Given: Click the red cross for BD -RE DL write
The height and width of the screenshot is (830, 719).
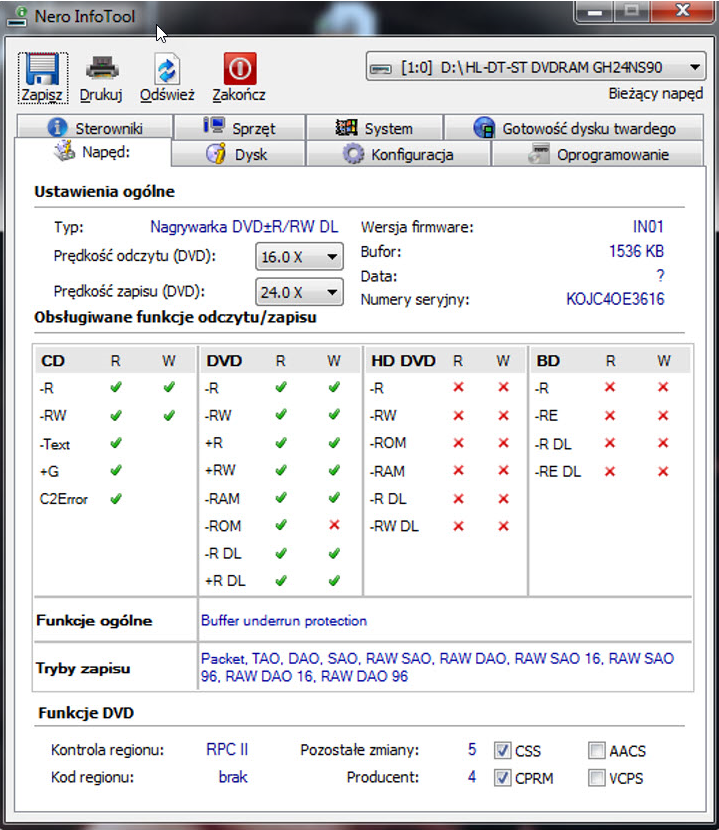Looking at the screenshot, I should (663, 471).
